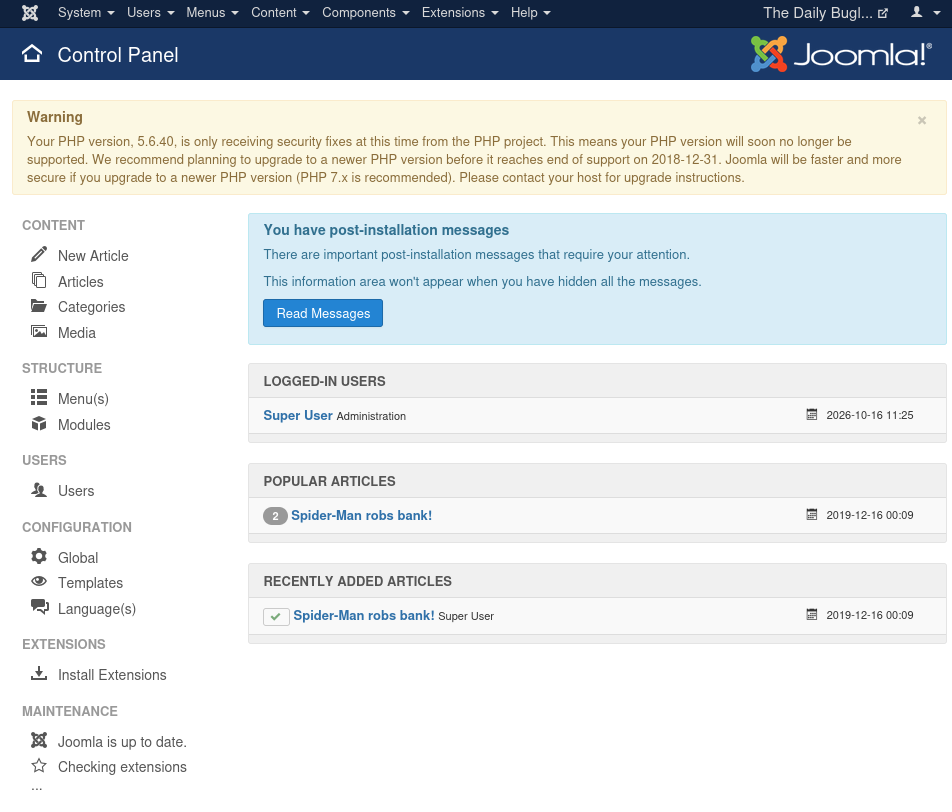Viewport: 952px width, 812px height.
Task: Expand the Extensions dropdown menu
Action: point(460,13)
